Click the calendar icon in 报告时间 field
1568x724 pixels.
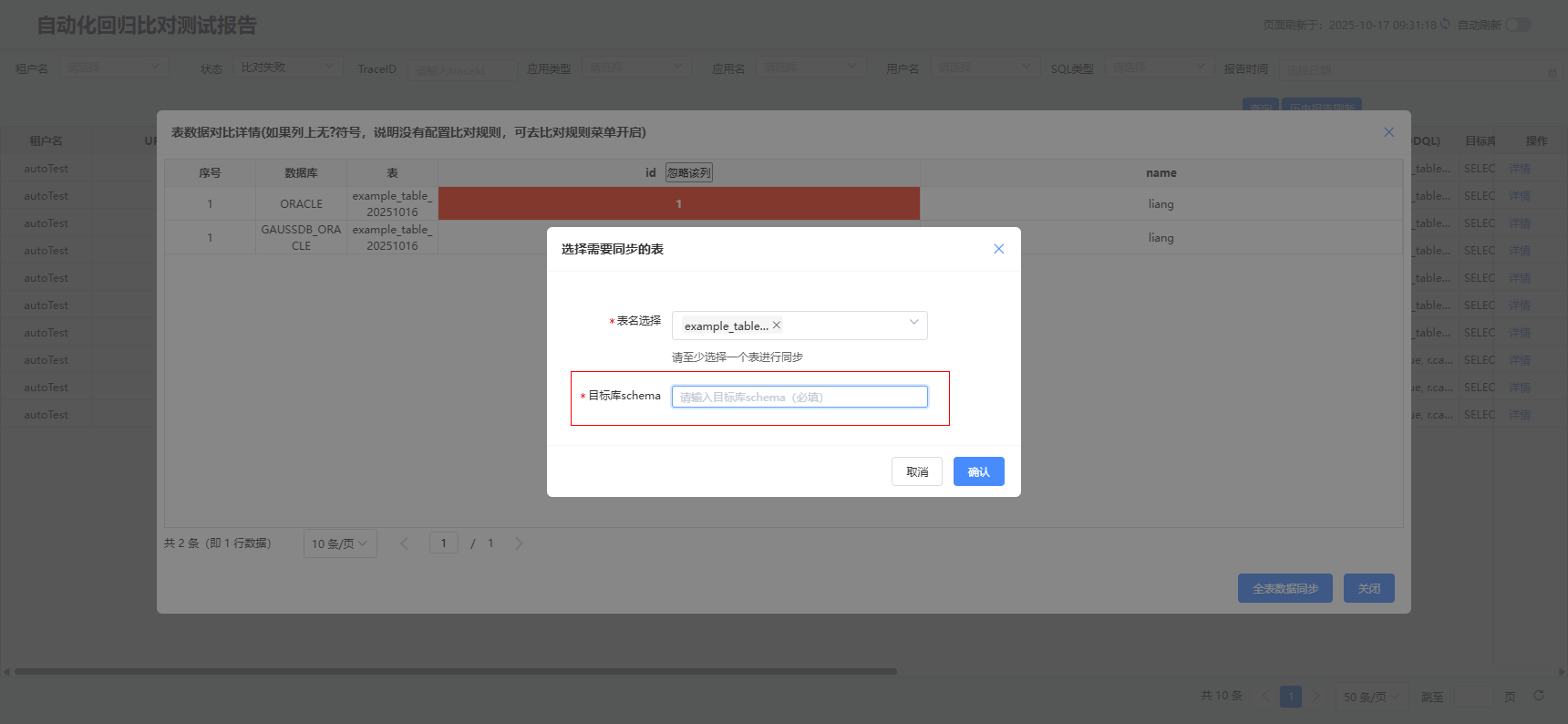(1553, 71)
